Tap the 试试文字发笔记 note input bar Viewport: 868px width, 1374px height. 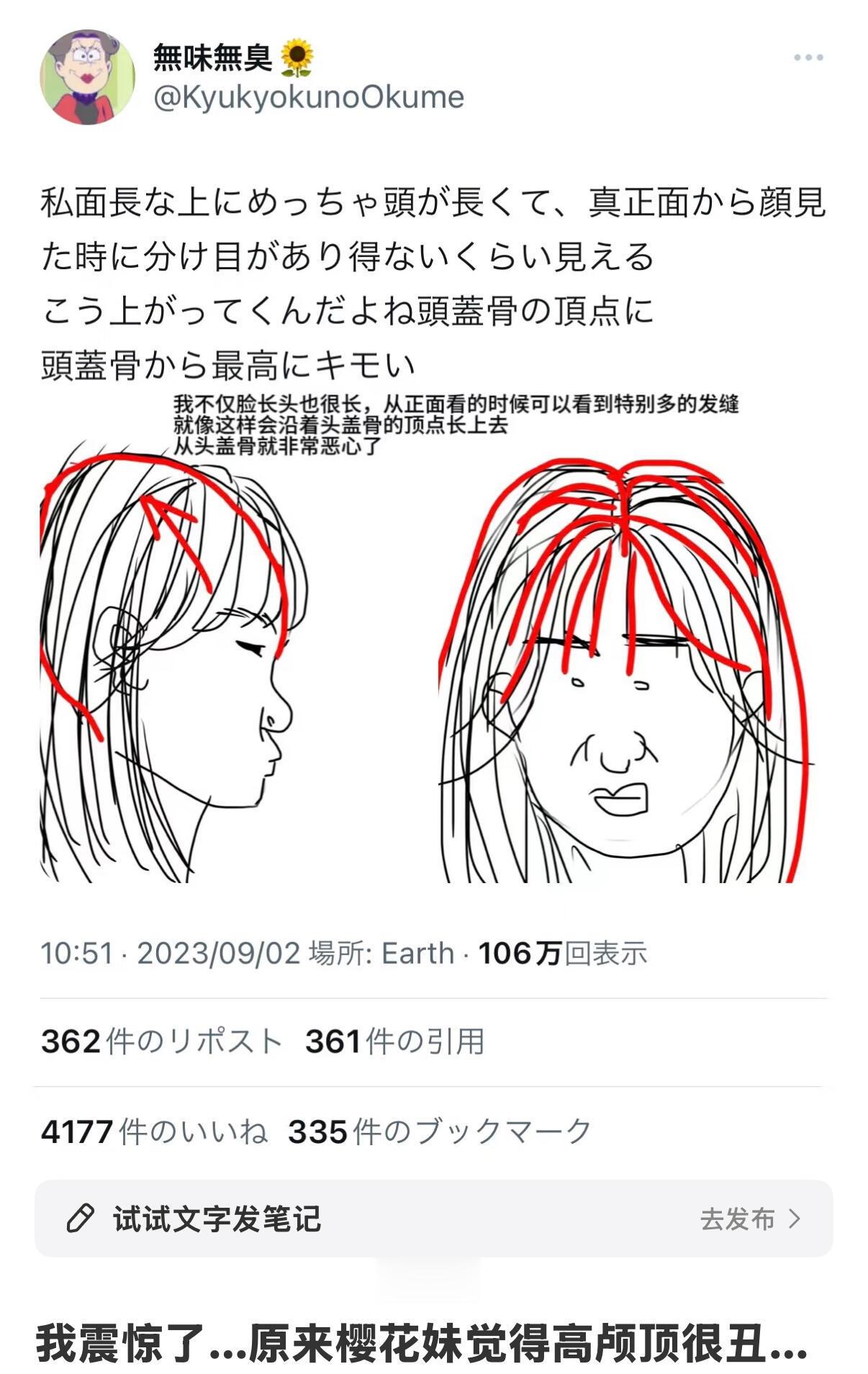[x=434, y=1219]
